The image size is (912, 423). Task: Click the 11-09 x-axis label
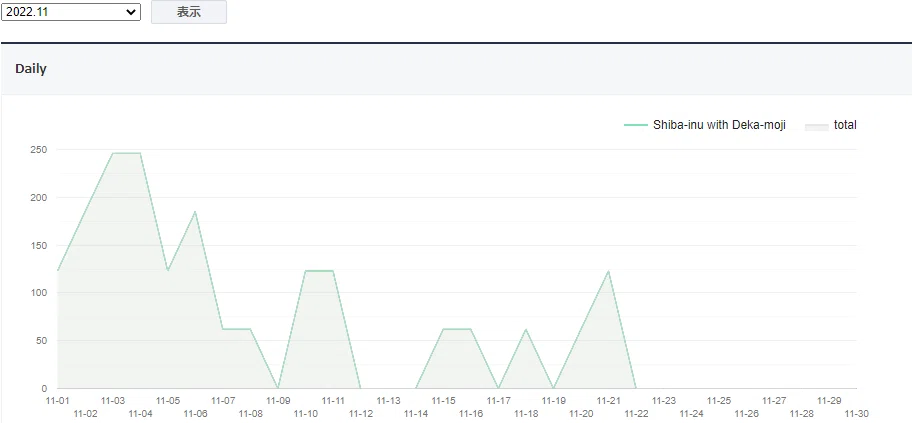click(x=278, y=401)
